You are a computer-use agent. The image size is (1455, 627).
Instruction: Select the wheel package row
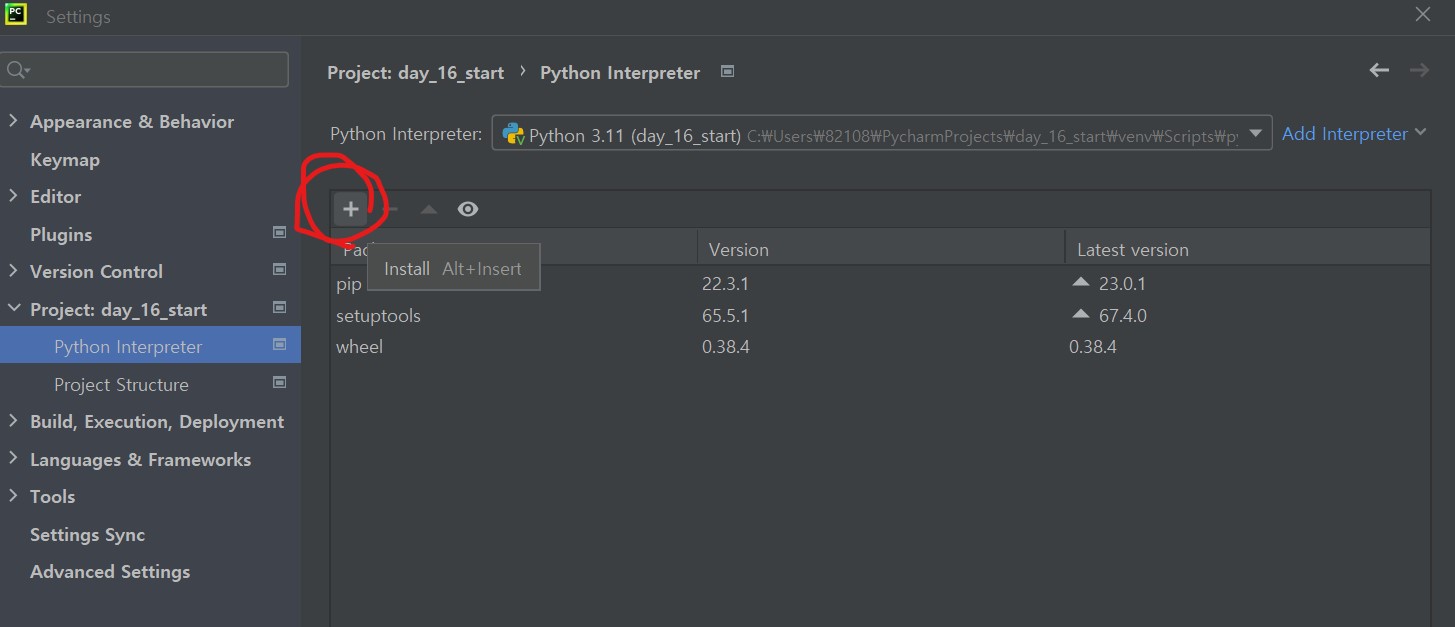pos(360,347)
